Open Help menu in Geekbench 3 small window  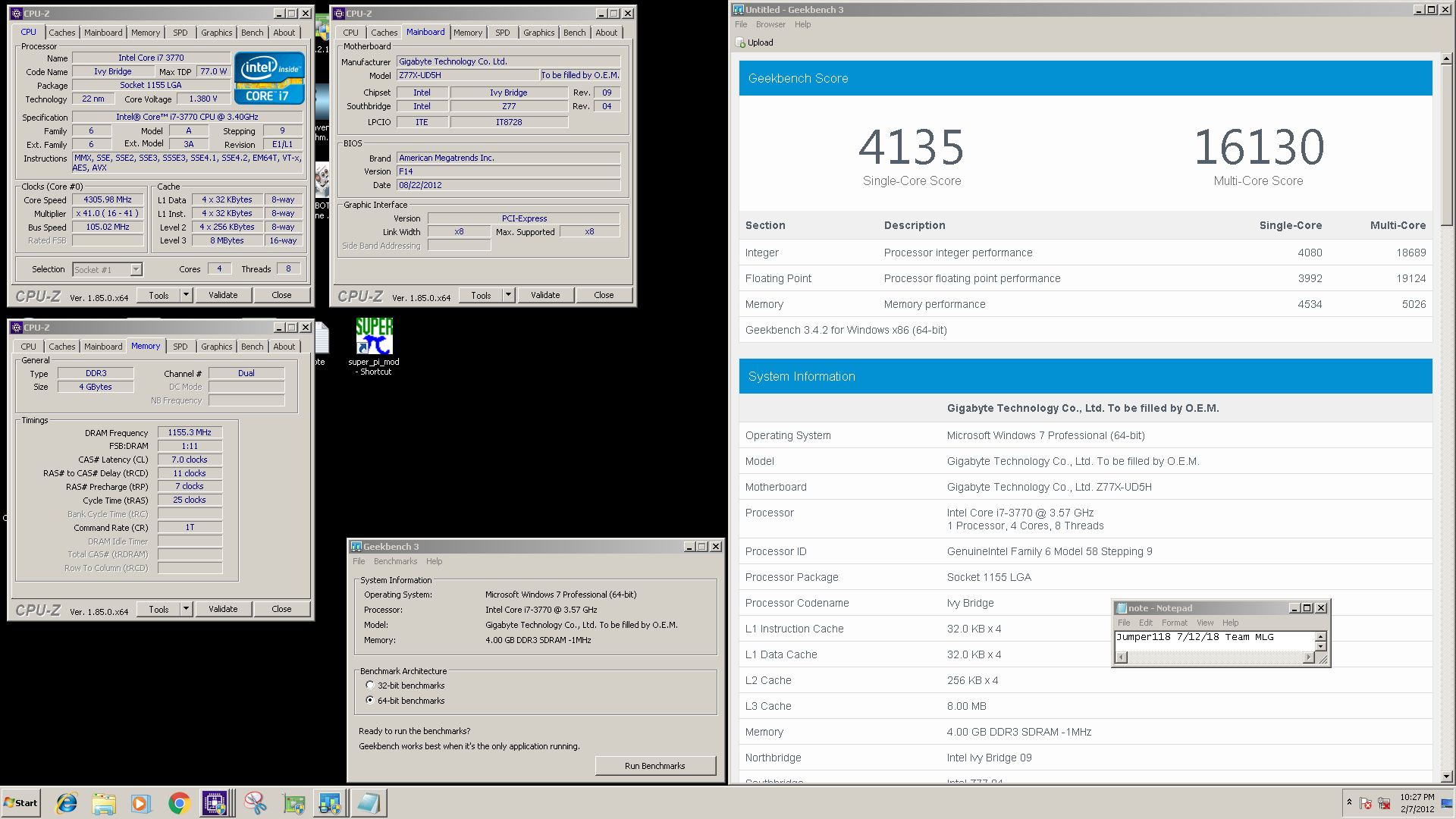pyautogui.click(x=434, y=562)
